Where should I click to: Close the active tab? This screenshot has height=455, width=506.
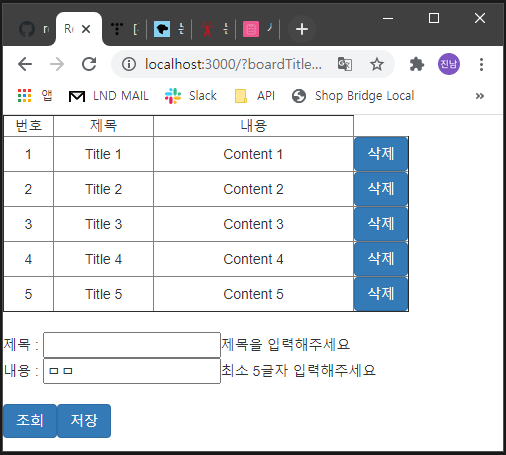(x=86, y=29)
